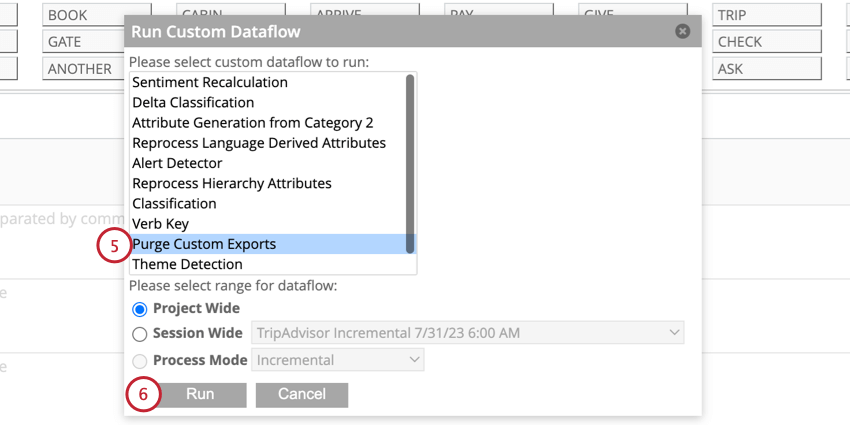Select the Process Mode radio button

[140, 360]
